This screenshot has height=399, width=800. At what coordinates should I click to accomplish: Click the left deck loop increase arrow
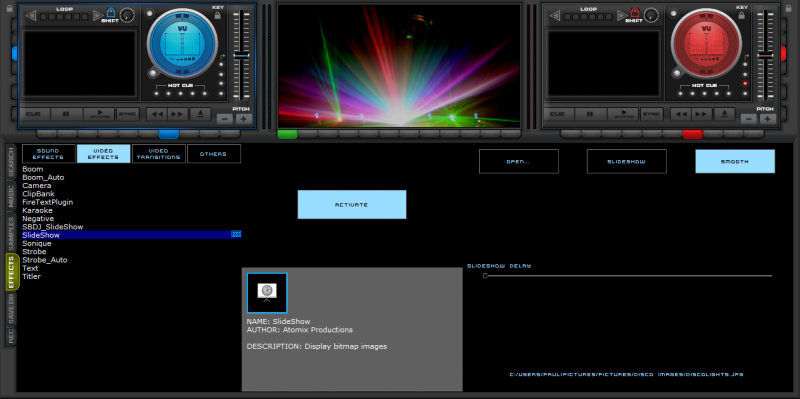[x=97, y=17]
